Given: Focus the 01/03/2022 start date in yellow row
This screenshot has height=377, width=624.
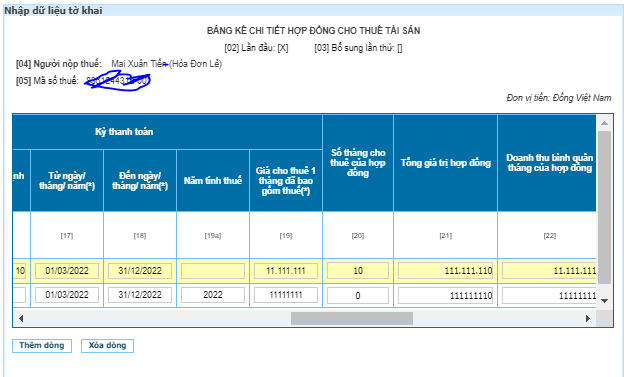Looking at the screenshot, I should 67,271.
